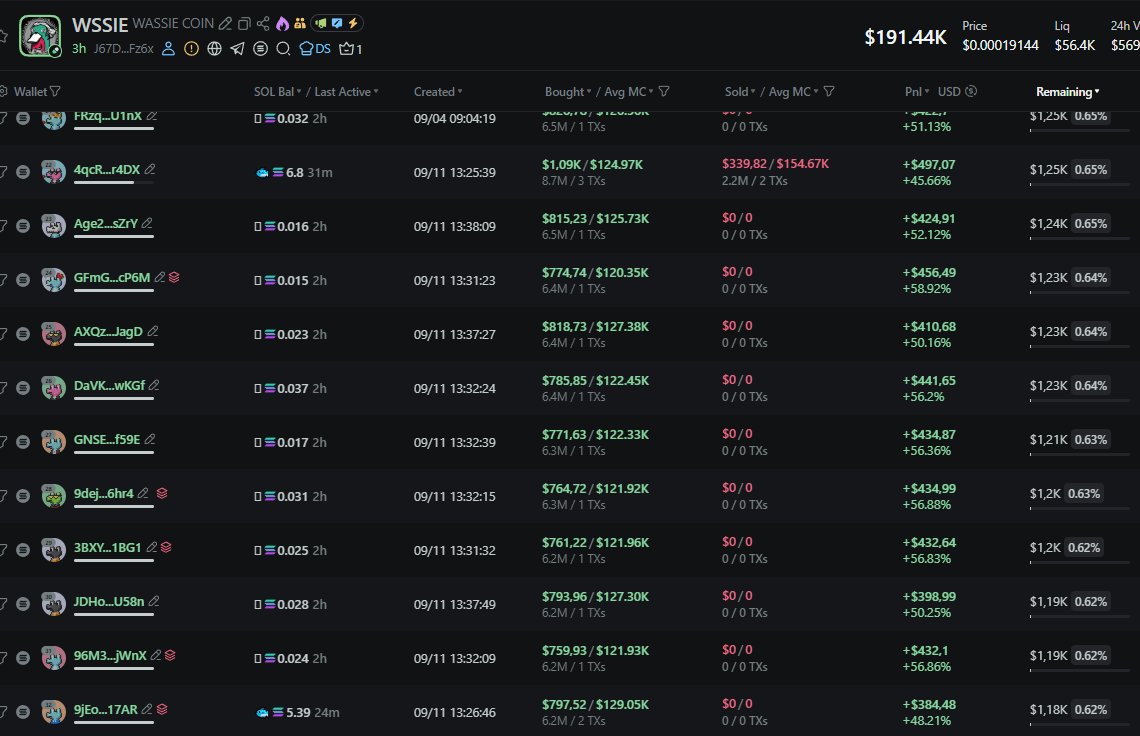Rename wallet Age2...sZrY with pencil

[147, 223]
